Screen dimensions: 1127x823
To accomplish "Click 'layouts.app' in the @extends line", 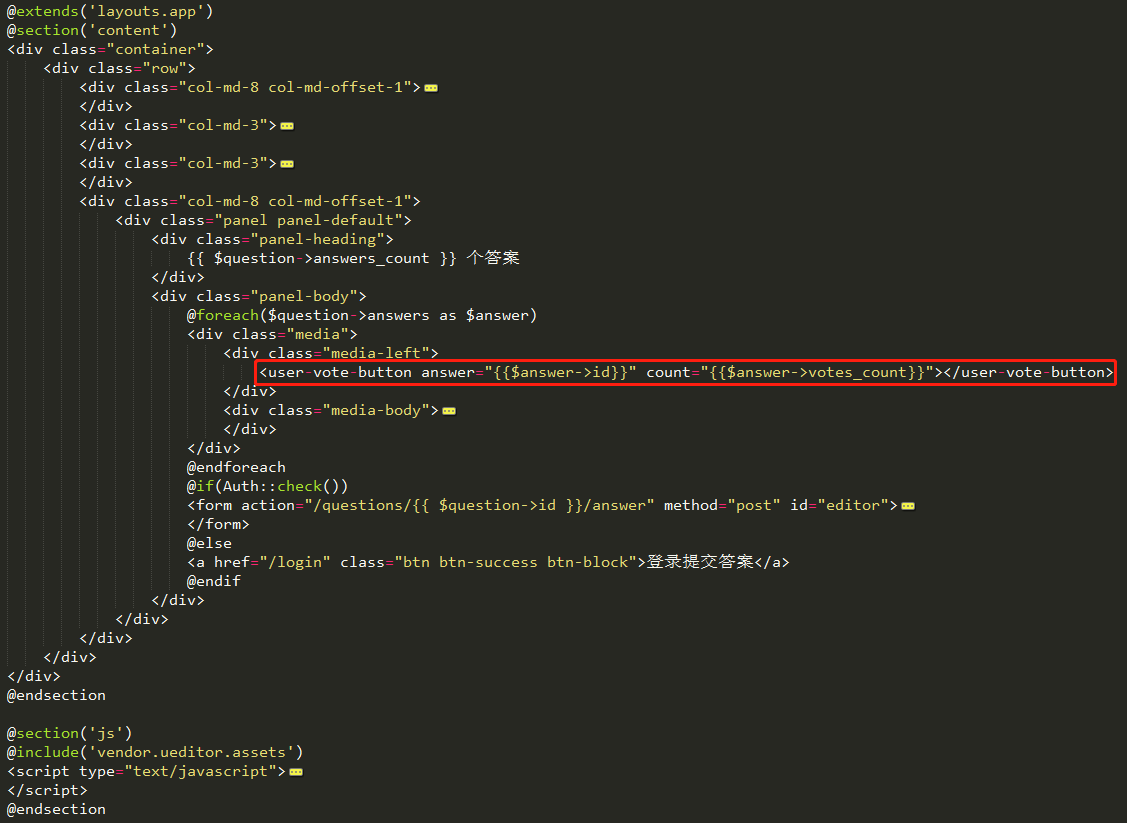I will (x=145, y=12).
